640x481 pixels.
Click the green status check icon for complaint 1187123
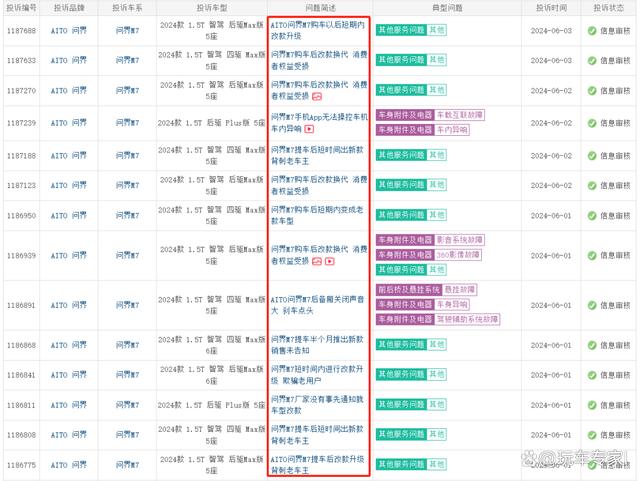pos(592,185)
